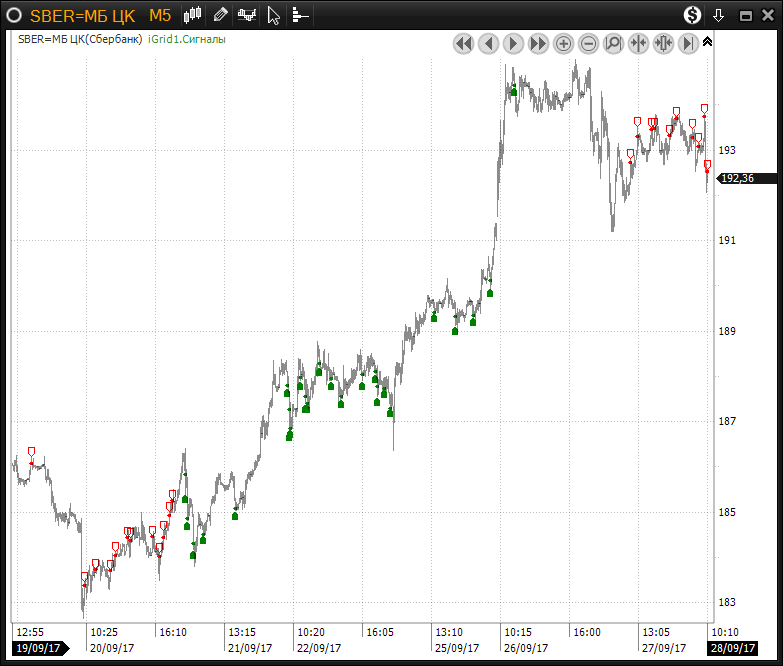Open the SBER=МБ ЦК instrument selector
The image size is (783, 666).
(82, 15)
